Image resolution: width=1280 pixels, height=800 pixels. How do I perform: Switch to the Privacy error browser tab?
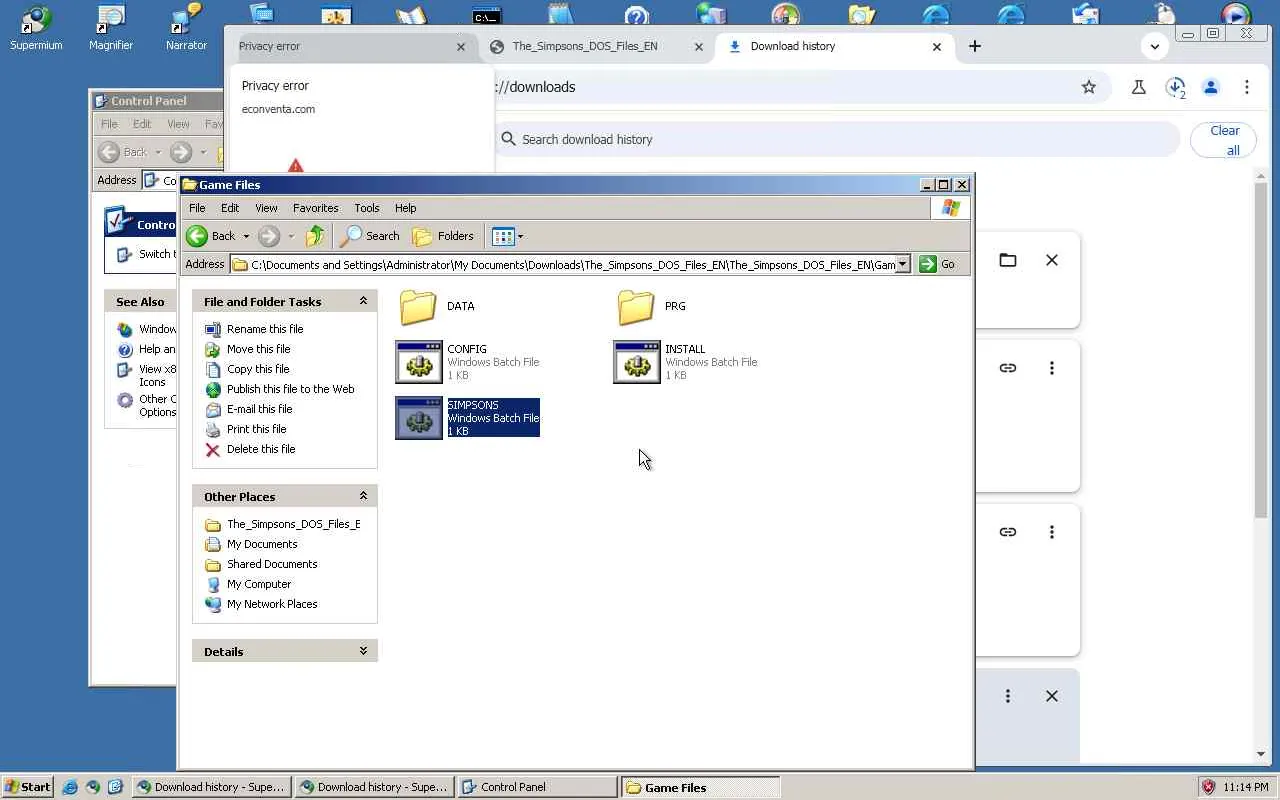345,46
